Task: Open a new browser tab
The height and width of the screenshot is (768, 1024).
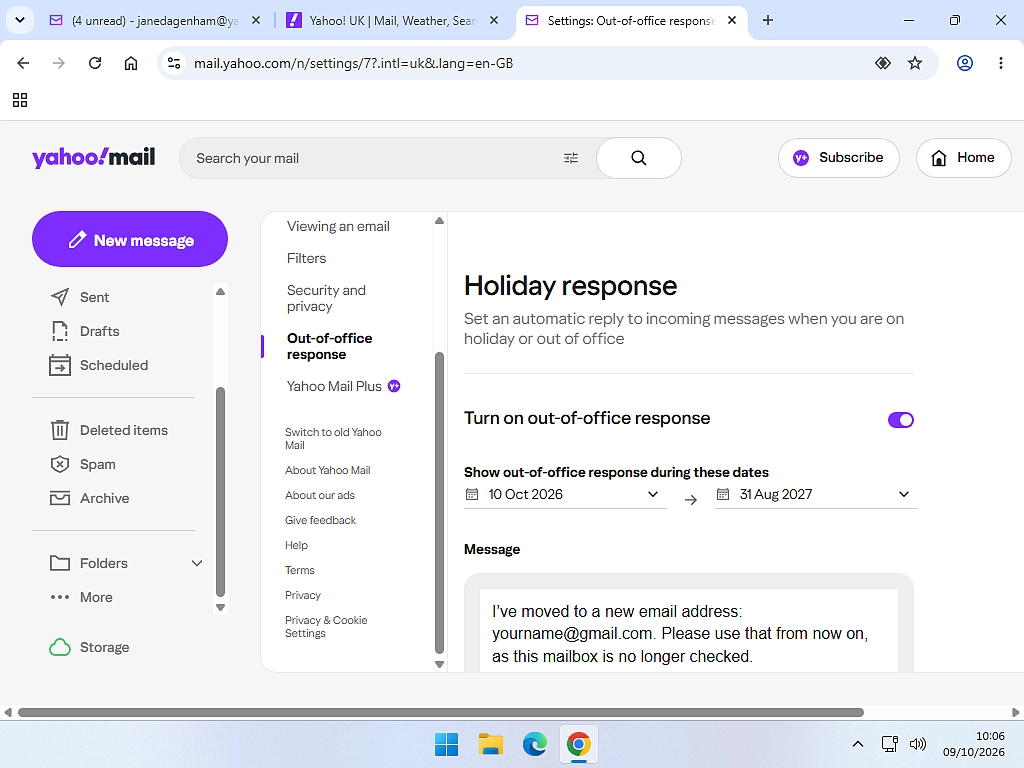Action: point(768,20)
